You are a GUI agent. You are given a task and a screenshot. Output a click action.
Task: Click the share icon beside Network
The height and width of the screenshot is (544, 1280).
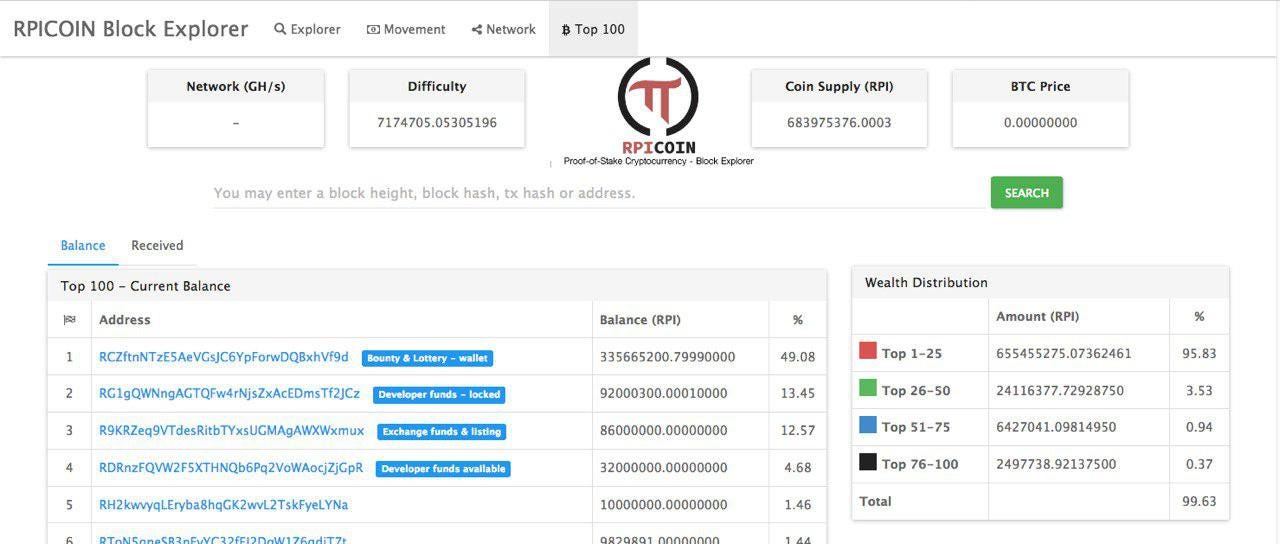pyautogui.click(x=477, y=29)
